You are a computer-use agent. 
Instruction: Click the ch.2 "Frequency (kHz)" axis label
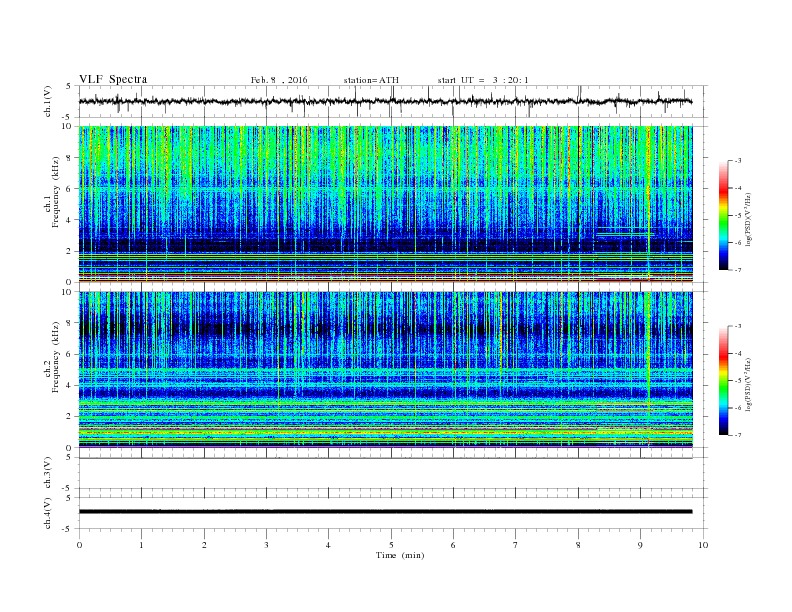tap(56, 356)
